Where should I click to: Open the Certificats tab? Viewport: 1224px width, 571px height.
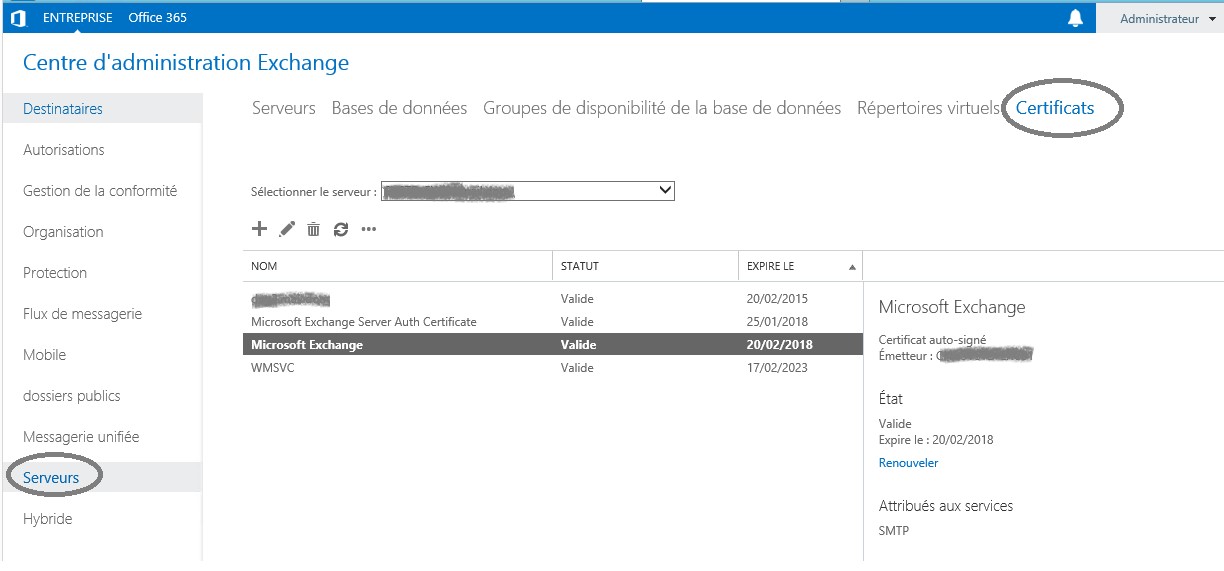click(x=1055, y=108)
